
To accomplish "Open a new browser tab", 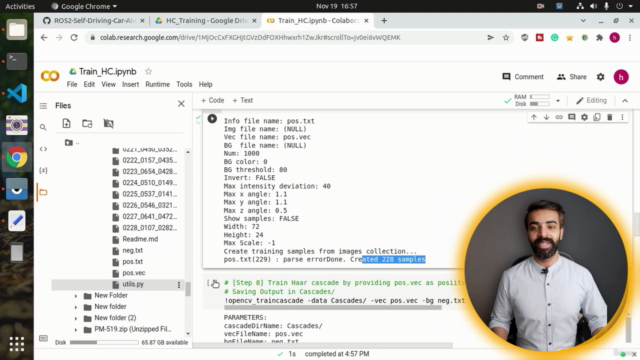I will click(x=384, y=20).
